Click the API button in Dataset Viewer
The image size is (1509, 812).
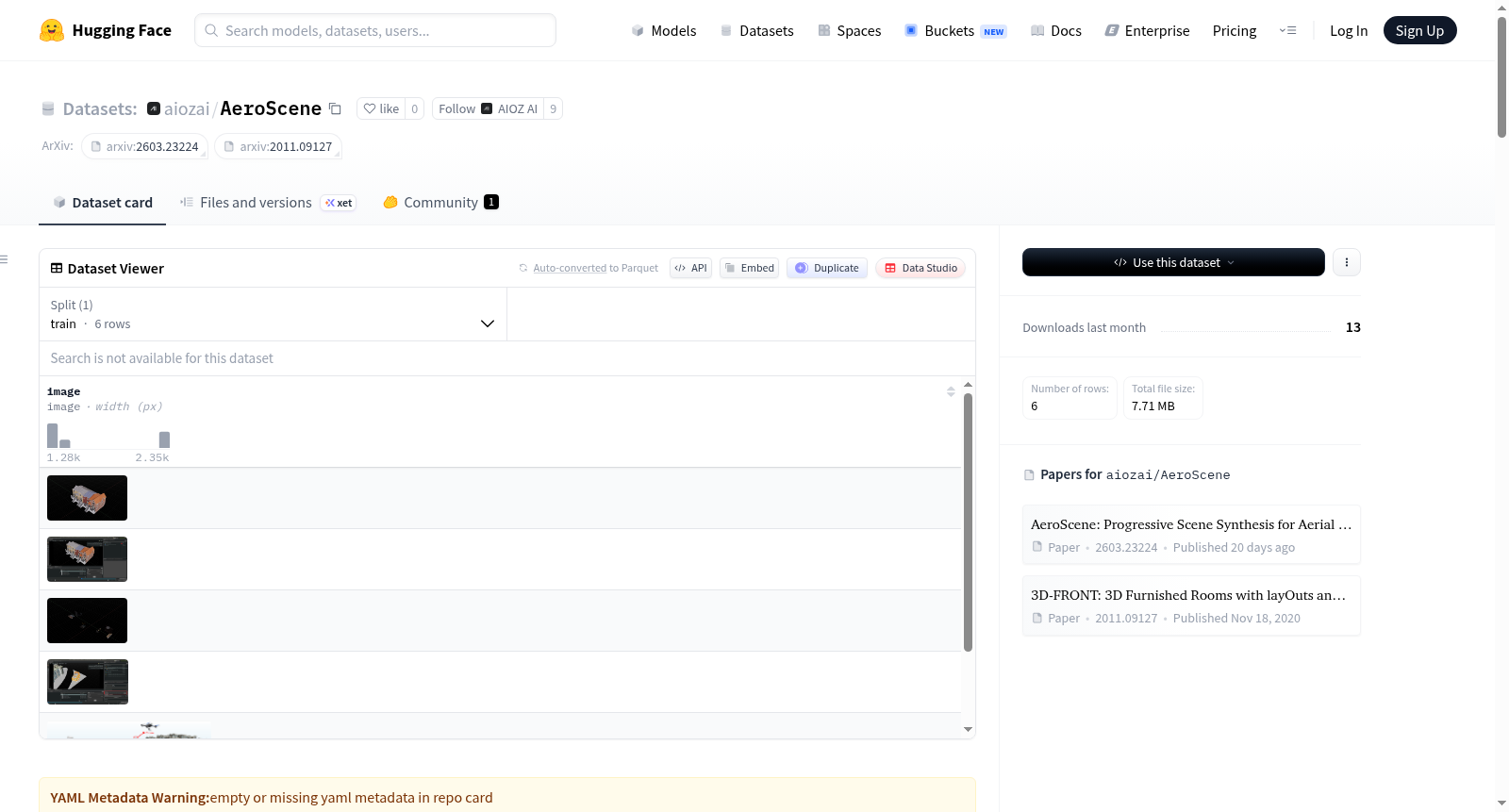pyautogui.click(x=690, y=268)
